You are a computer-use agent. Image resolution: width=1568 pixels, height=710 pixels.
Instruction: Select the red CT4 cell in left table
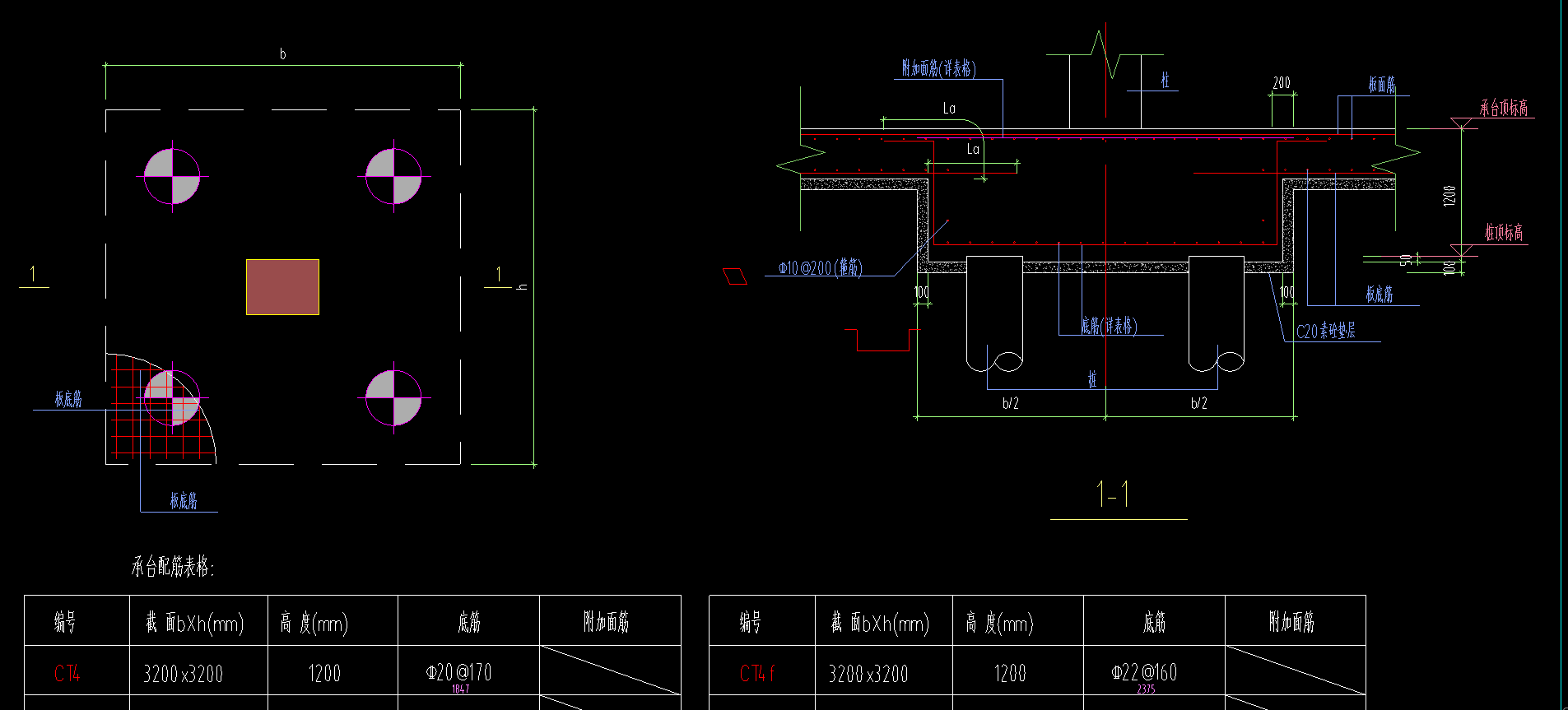click(x=67, y=674)
